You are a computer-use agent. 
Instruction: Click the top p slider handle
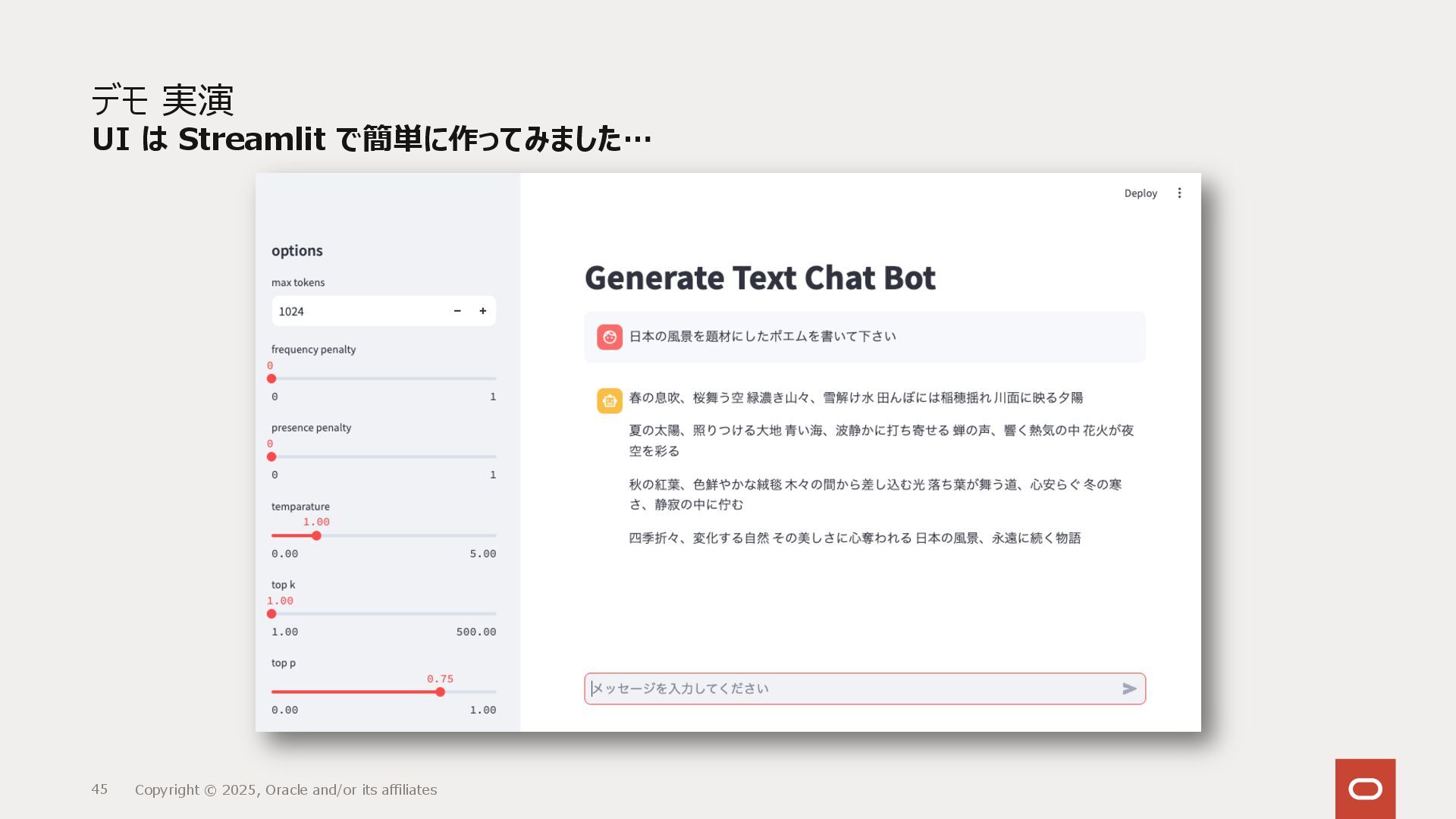440,692
